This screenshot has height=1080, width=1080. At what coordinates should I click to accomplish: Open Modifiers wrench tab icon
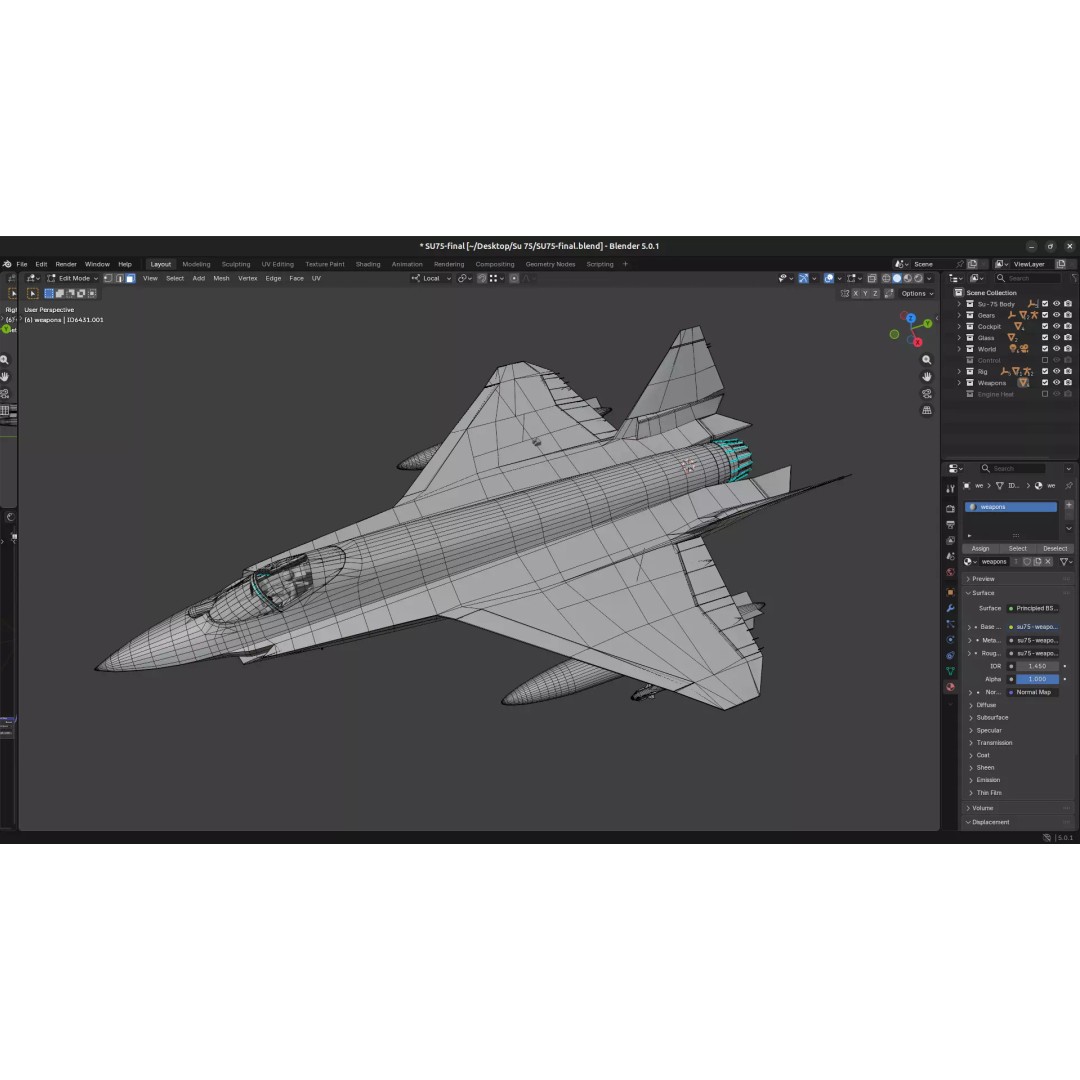point(951,608)
